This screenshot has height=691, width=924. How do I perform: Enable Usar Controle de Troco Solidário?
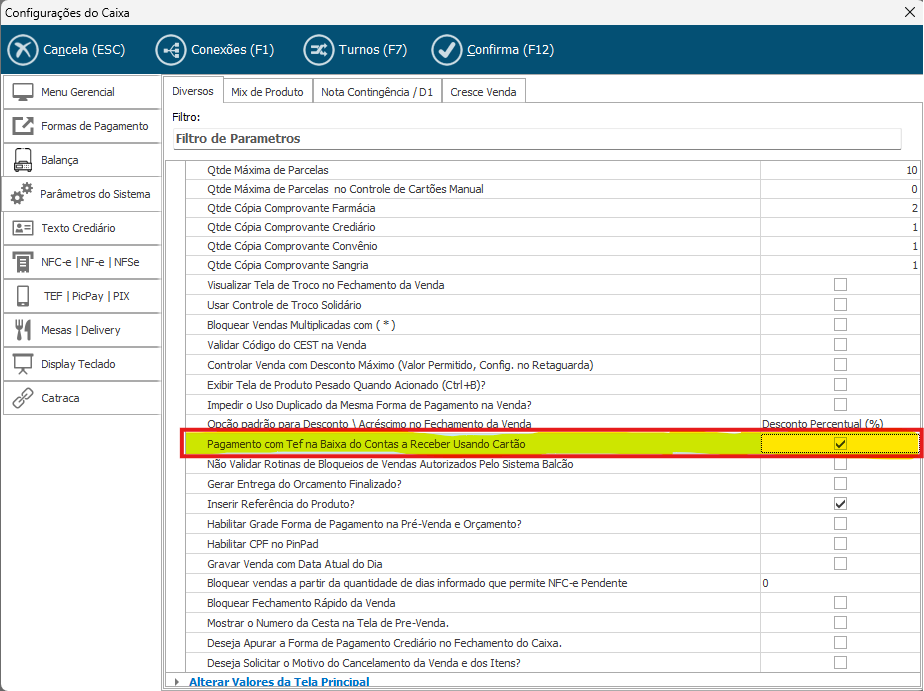[840, 305]
